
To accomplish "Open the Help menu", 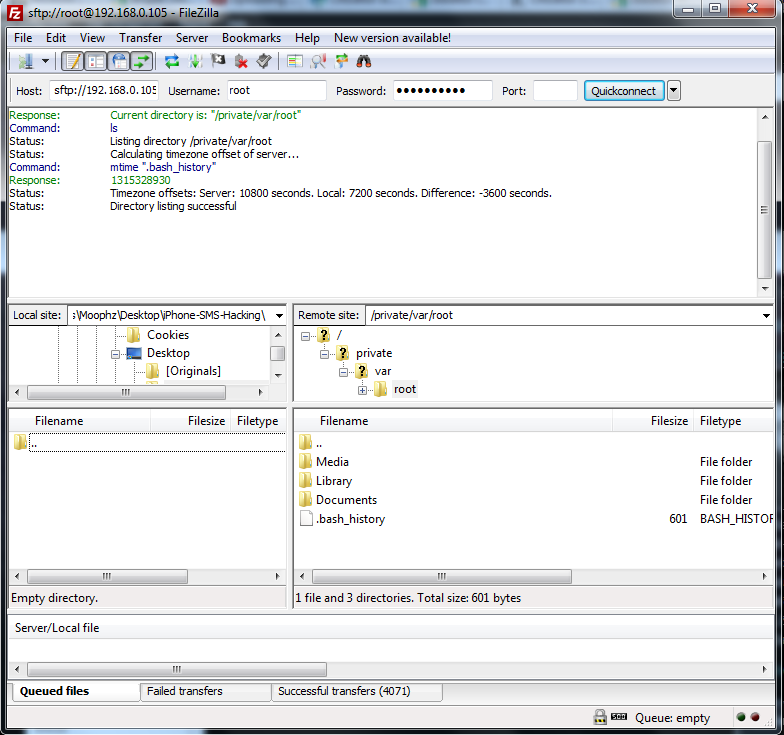I will tap(307, 38).
